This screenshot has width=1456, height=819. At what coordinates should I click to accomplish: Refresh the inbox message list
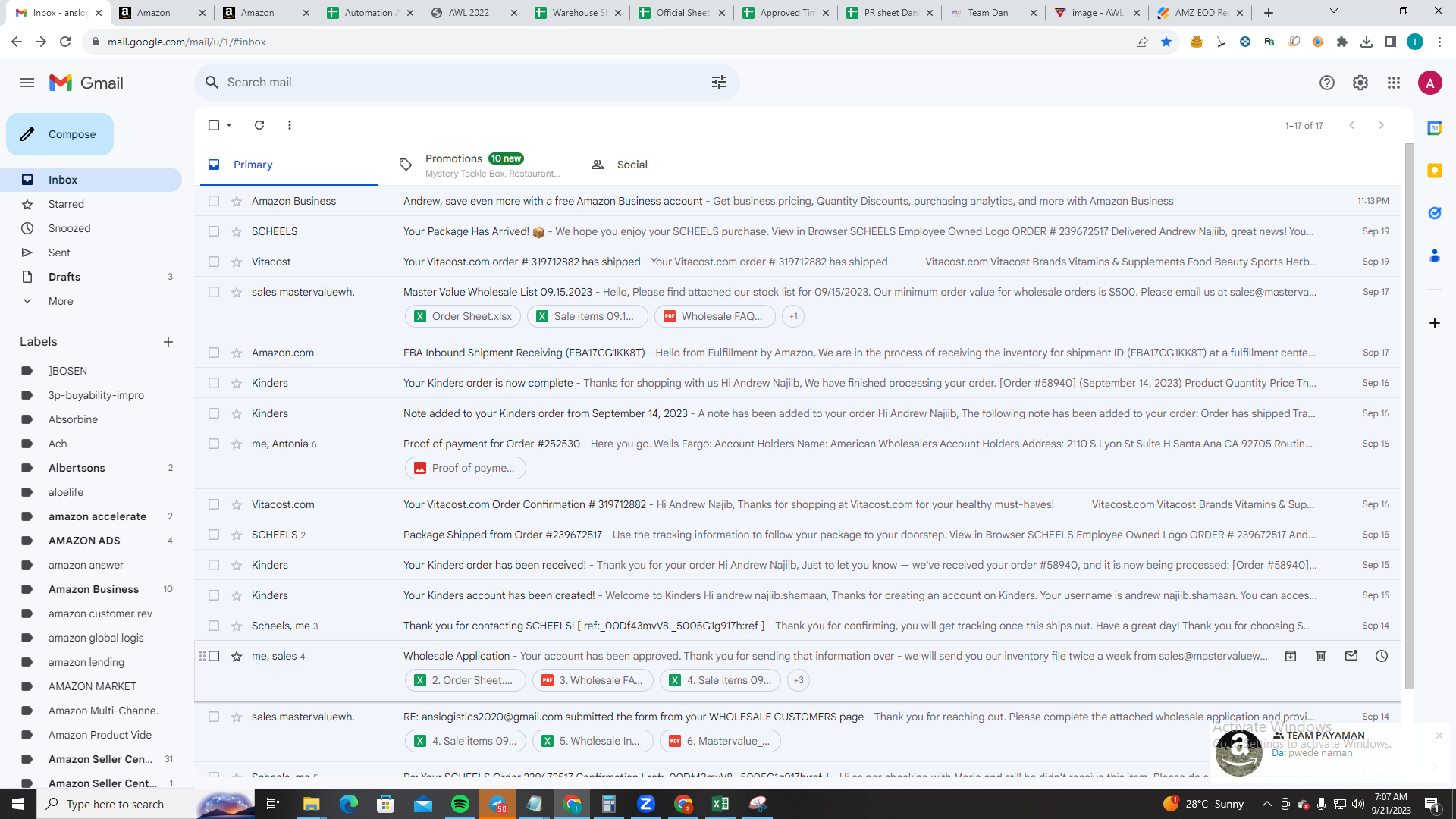[259, 125]
